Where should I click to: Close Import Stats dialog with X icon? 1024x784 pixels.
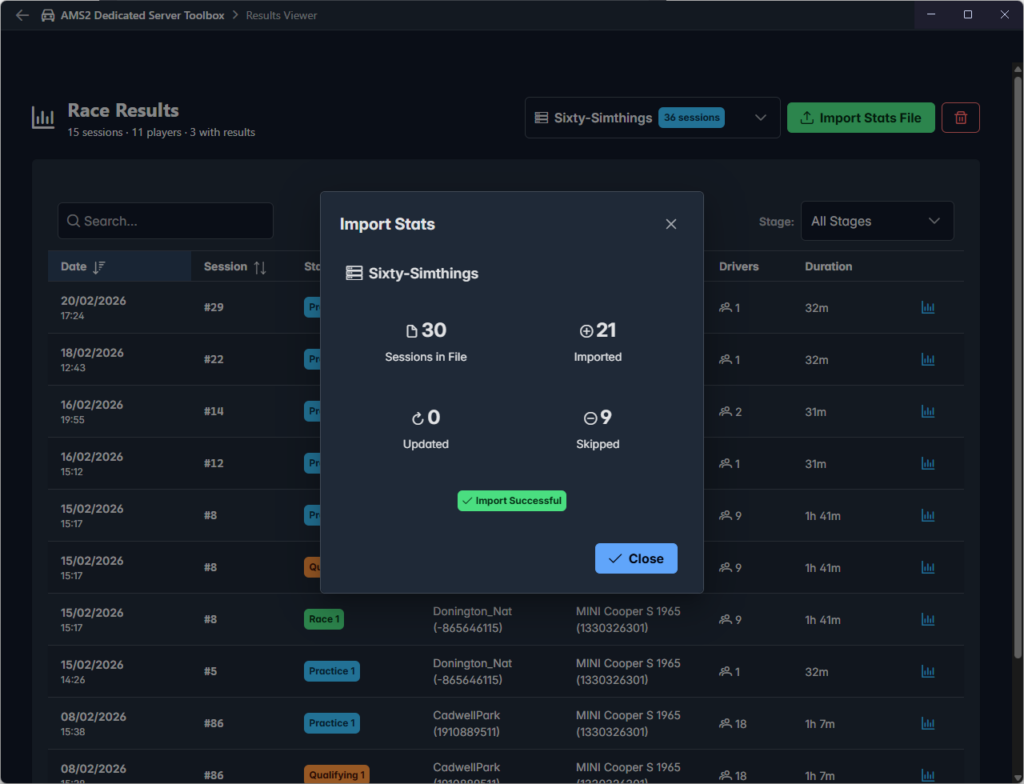[x=671, y=224]
